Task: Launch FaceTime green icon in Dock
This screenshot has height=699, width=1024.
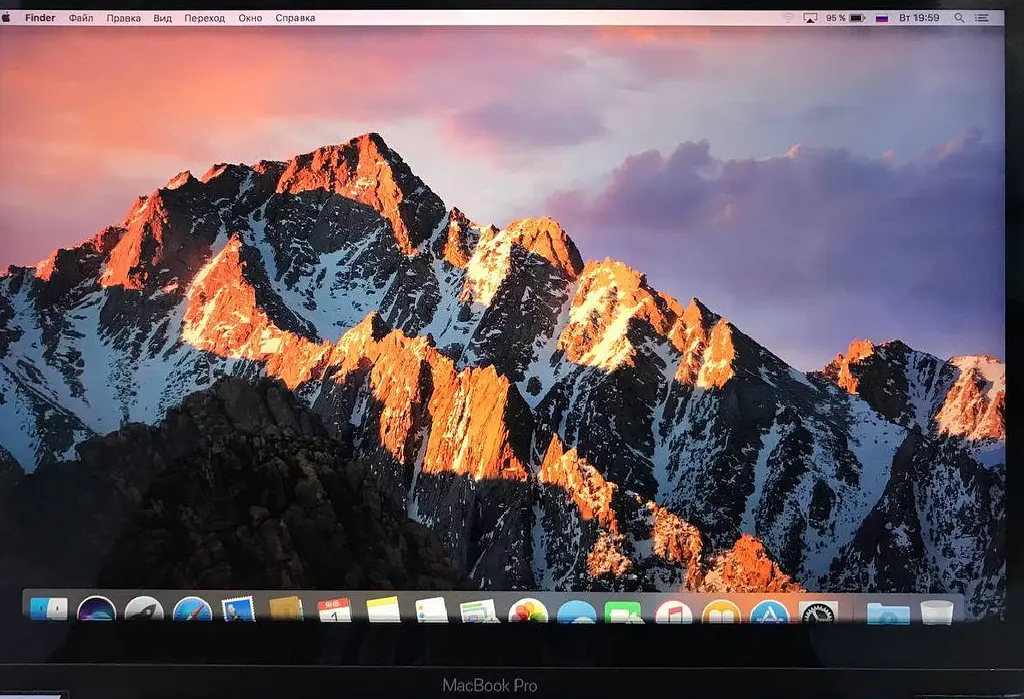Action: click(624, 612)
